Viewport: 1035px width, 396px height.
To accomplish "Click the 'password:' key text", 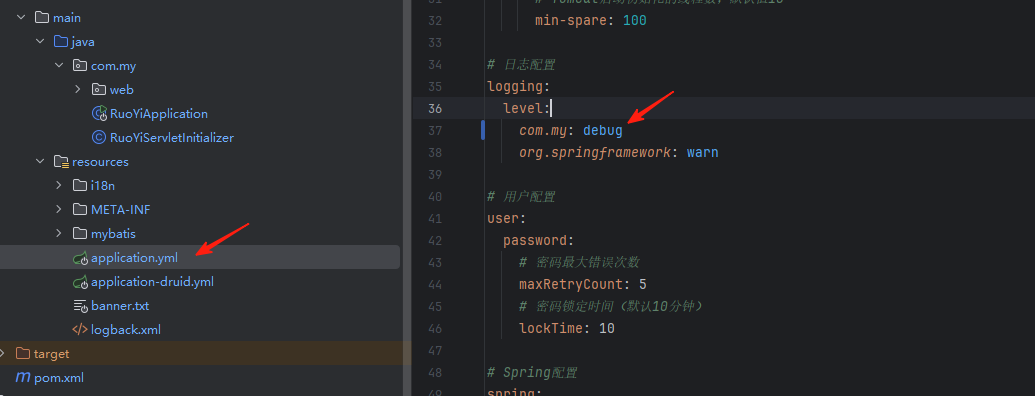I will point(539,240).
